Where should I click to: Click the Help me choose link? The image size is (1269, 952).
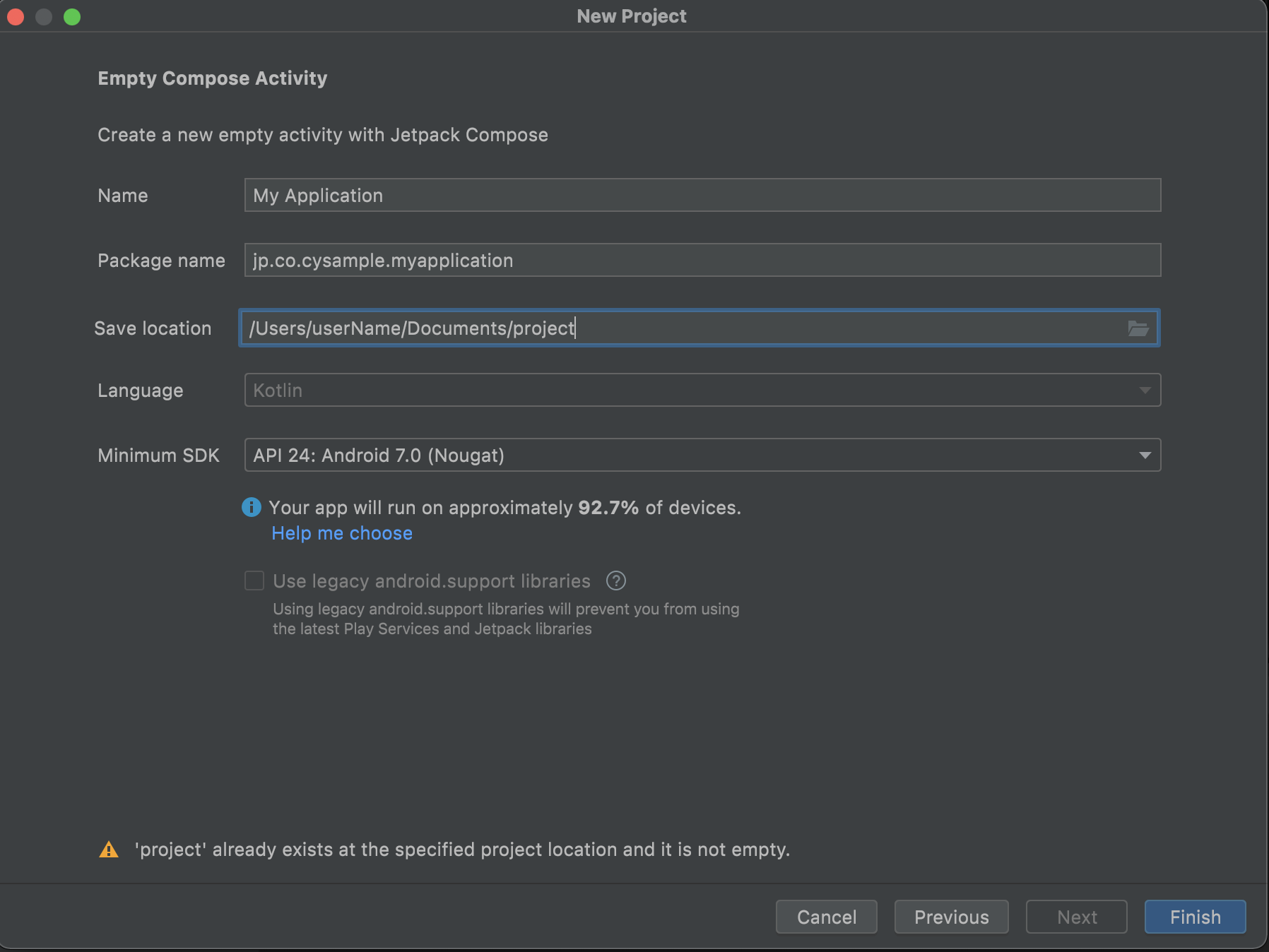click(x=341, y=533)
